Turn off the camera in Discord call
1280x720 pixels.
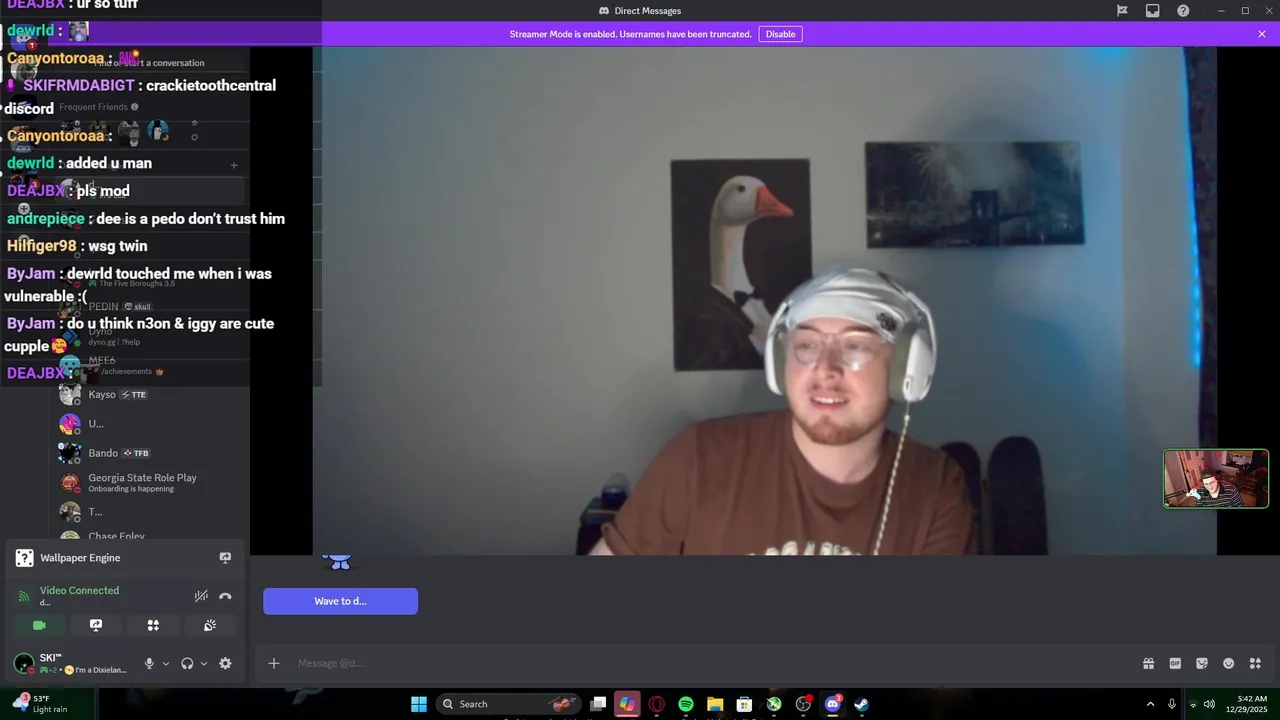tap(39, 625)
